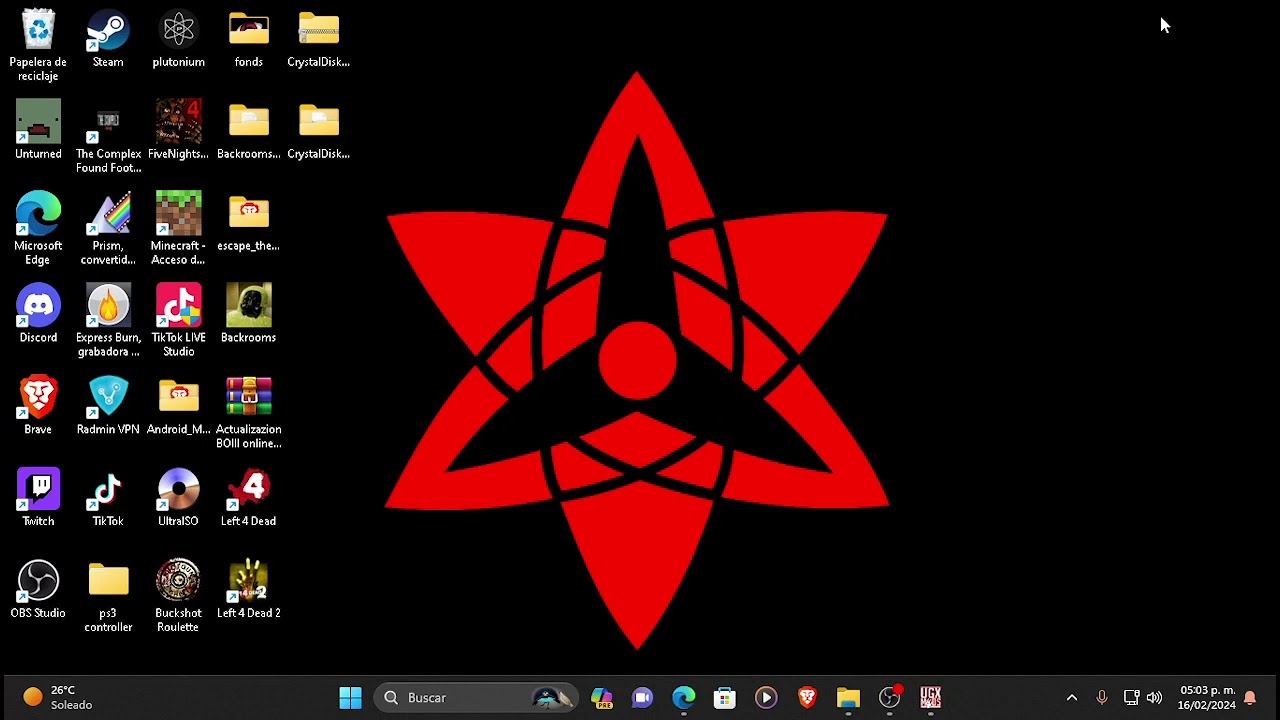Viewport: 1280px width, 720px height.
Task: Launch OBS Studio desktop shortcut
Action: click(38, 582)
